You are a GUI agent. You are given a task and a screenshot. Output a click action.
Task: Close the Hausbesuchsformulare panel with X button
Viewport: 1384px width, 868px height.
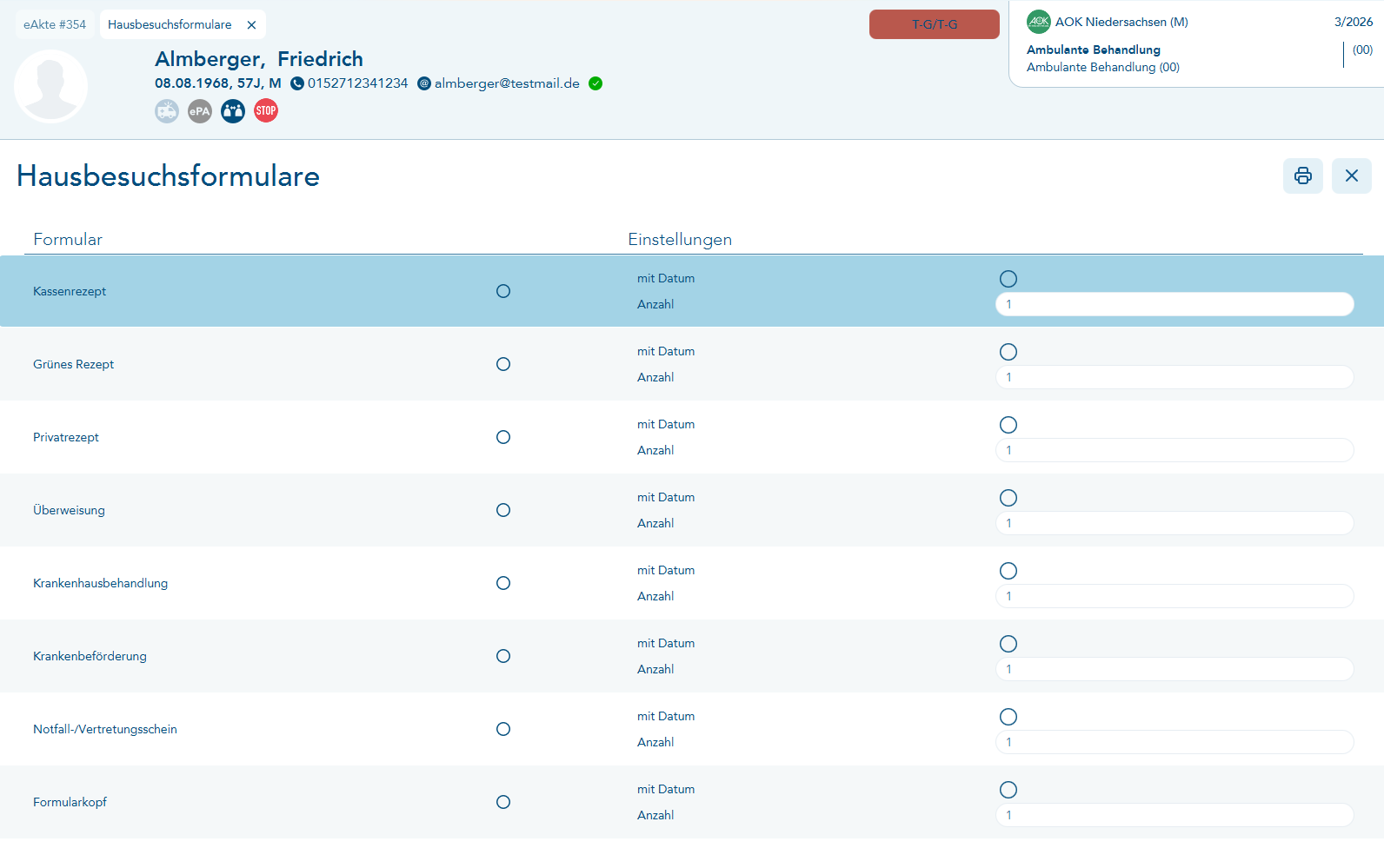pos(1352,176)
